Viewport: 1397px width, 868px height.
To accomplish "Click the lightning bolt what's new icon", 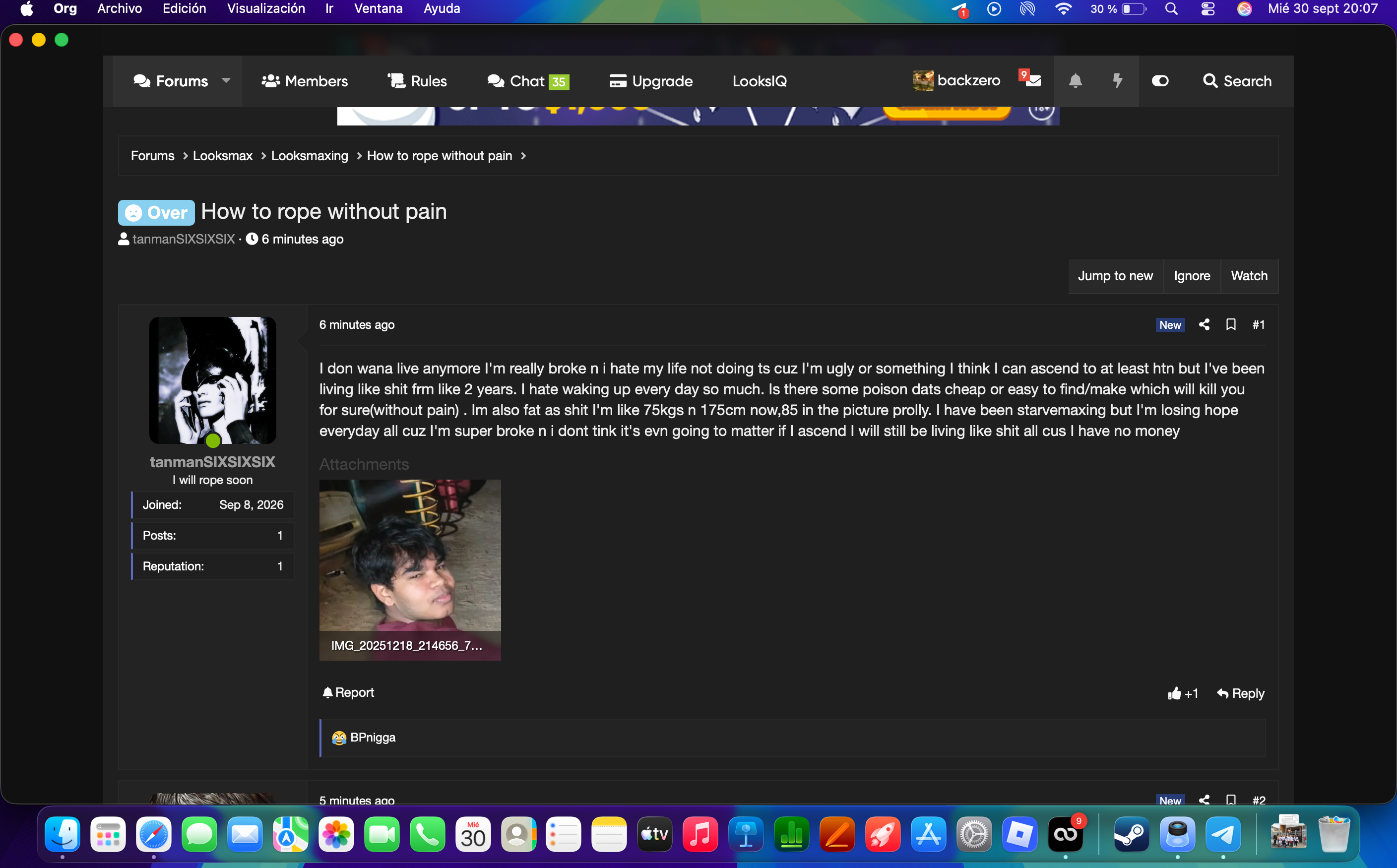I will [1117, 81].
